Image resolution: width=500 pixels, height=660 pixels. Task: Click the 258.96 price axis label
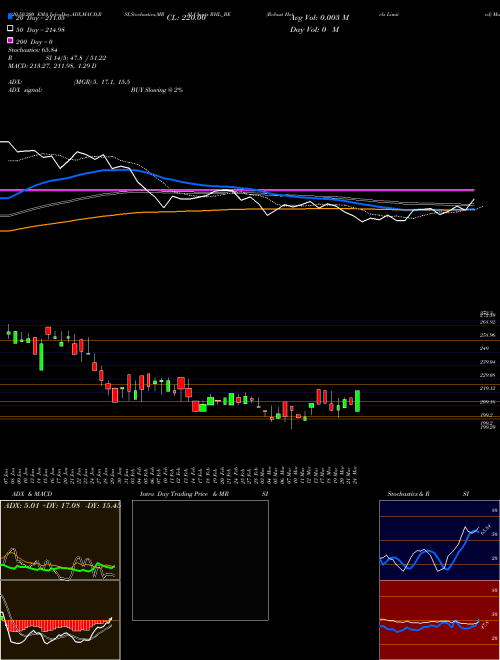tap(487, 335)
